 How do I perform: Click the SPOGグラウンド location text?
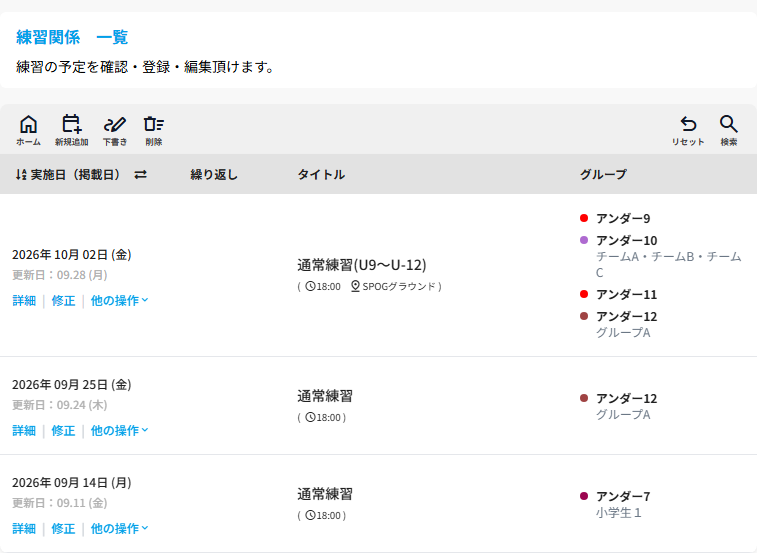399,286
